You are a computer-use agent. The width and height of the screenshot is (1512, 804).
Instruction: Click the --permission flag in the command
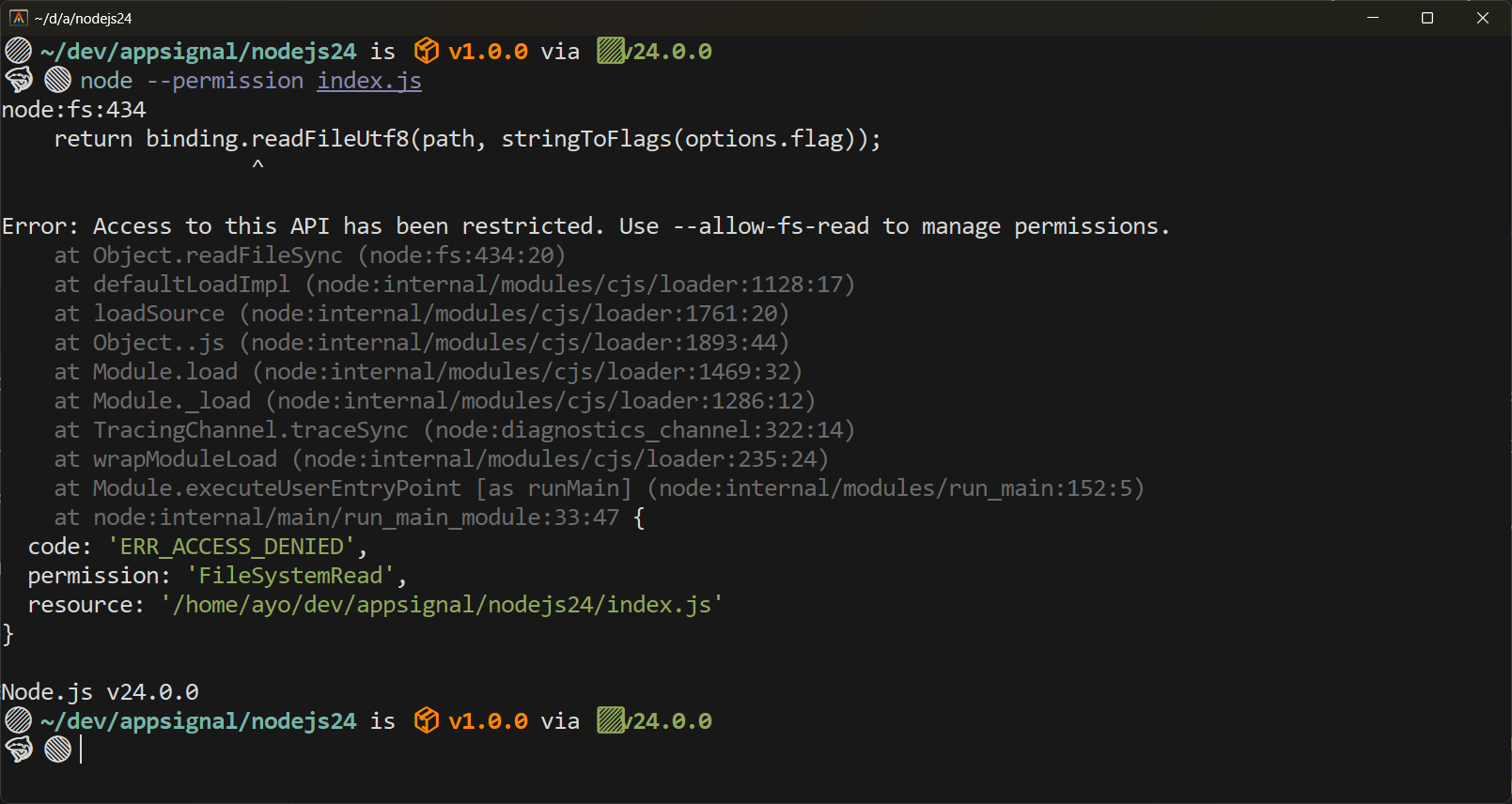coord(225,81)
